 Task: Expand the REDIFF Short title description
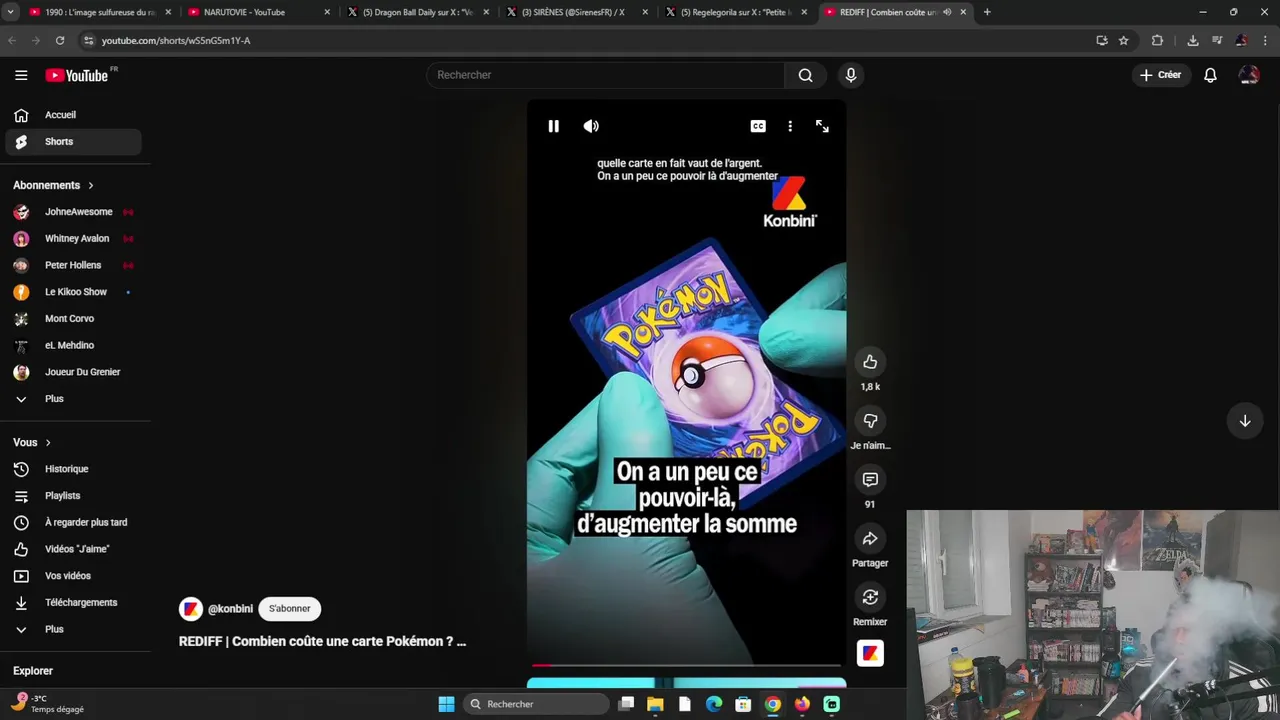[322, 641]
